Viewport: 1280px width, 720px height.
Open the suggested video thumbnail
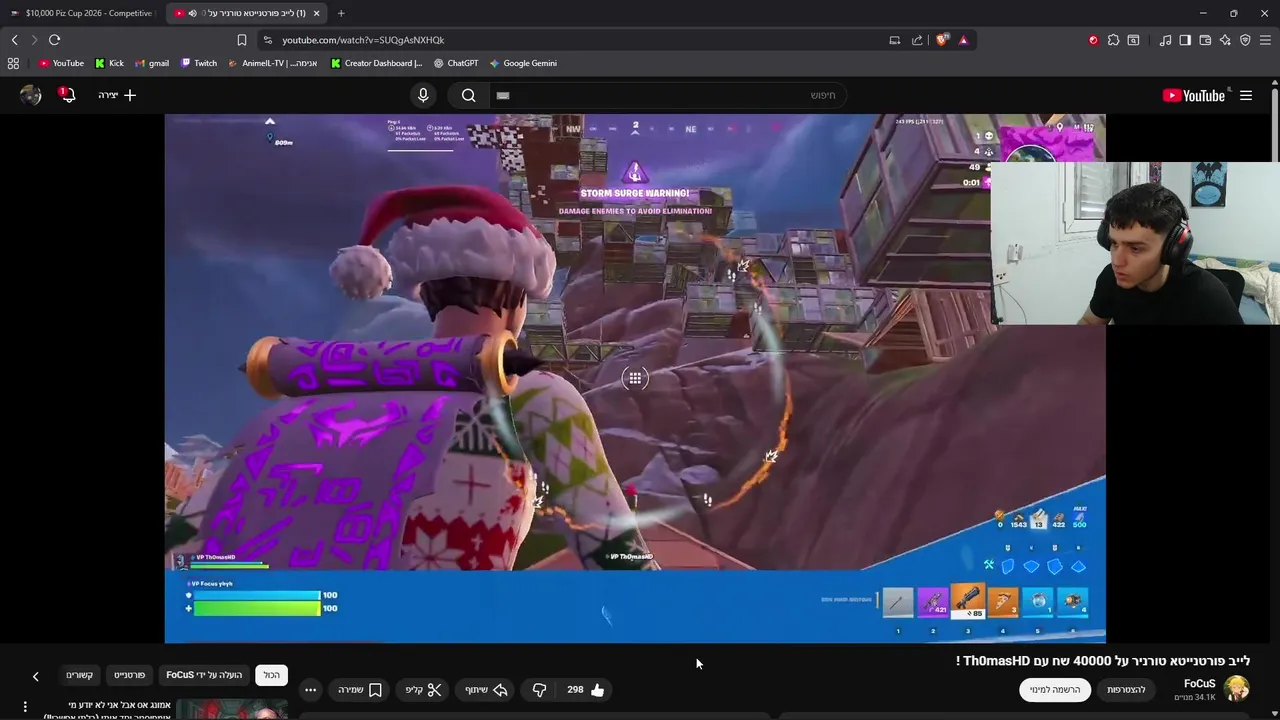[x=232, y=709]
